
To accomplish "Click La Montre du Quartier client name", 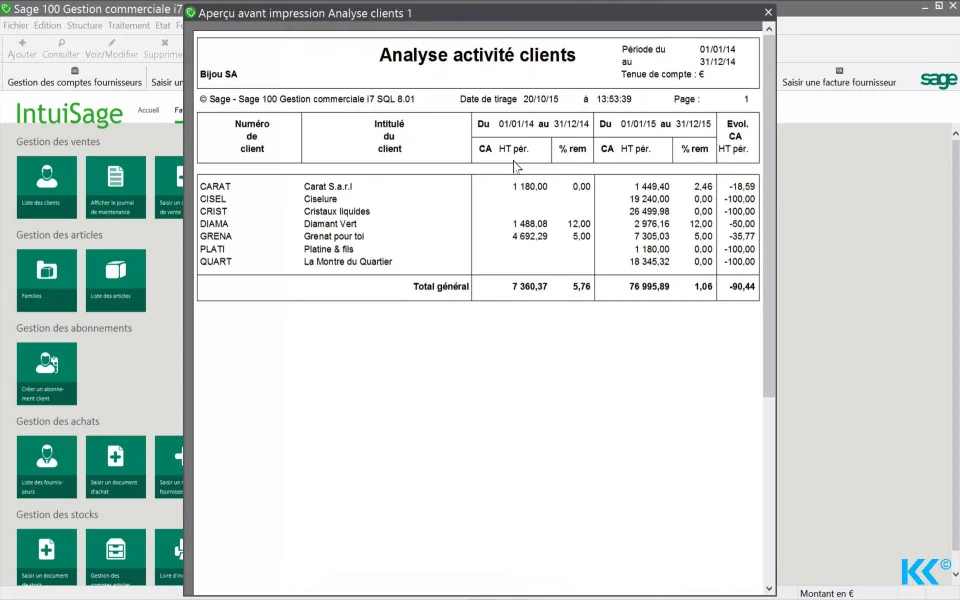I will click(348, 261).
